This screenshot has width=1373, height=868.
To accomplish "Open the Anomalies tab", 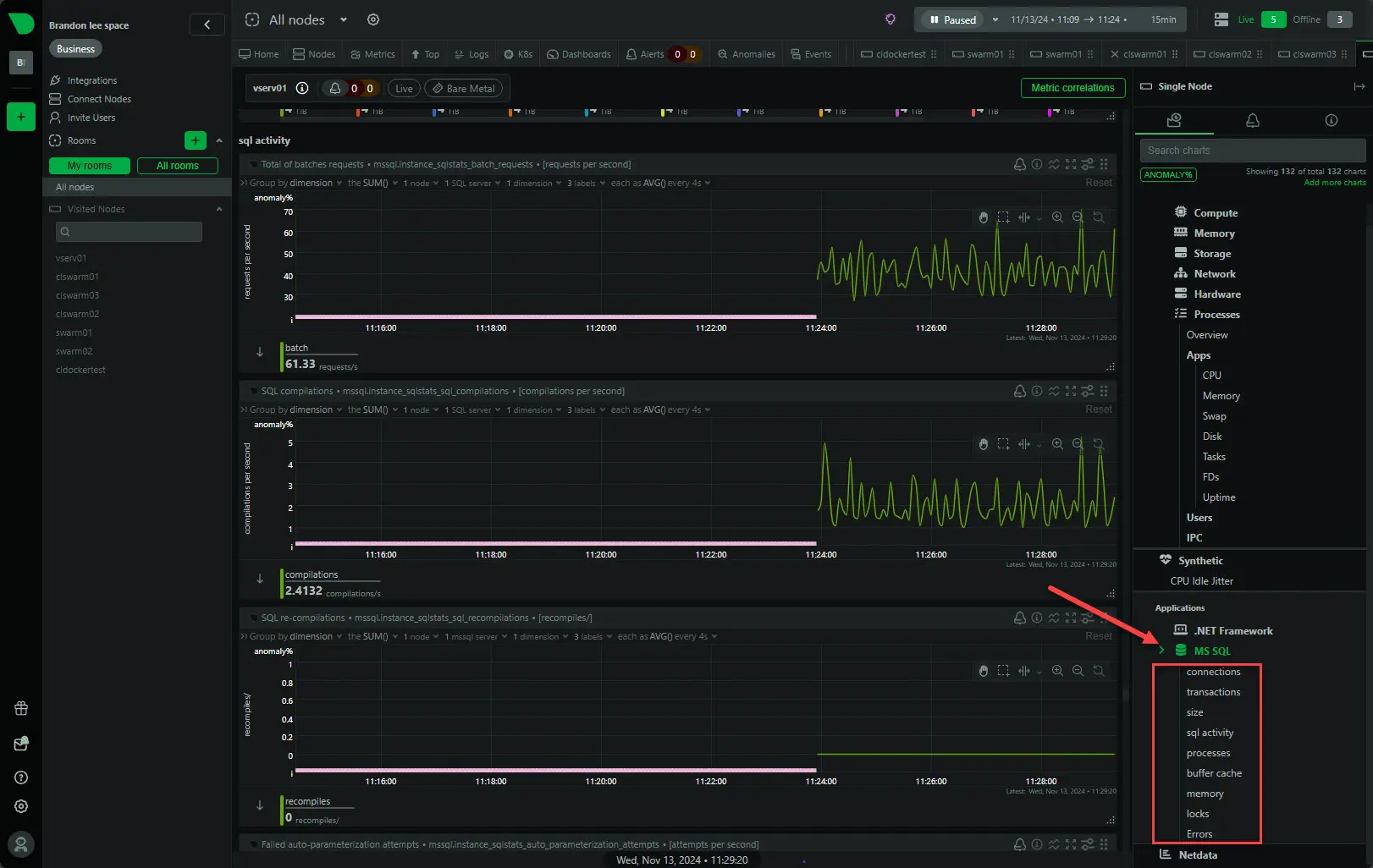I will (x=747, y=54).
